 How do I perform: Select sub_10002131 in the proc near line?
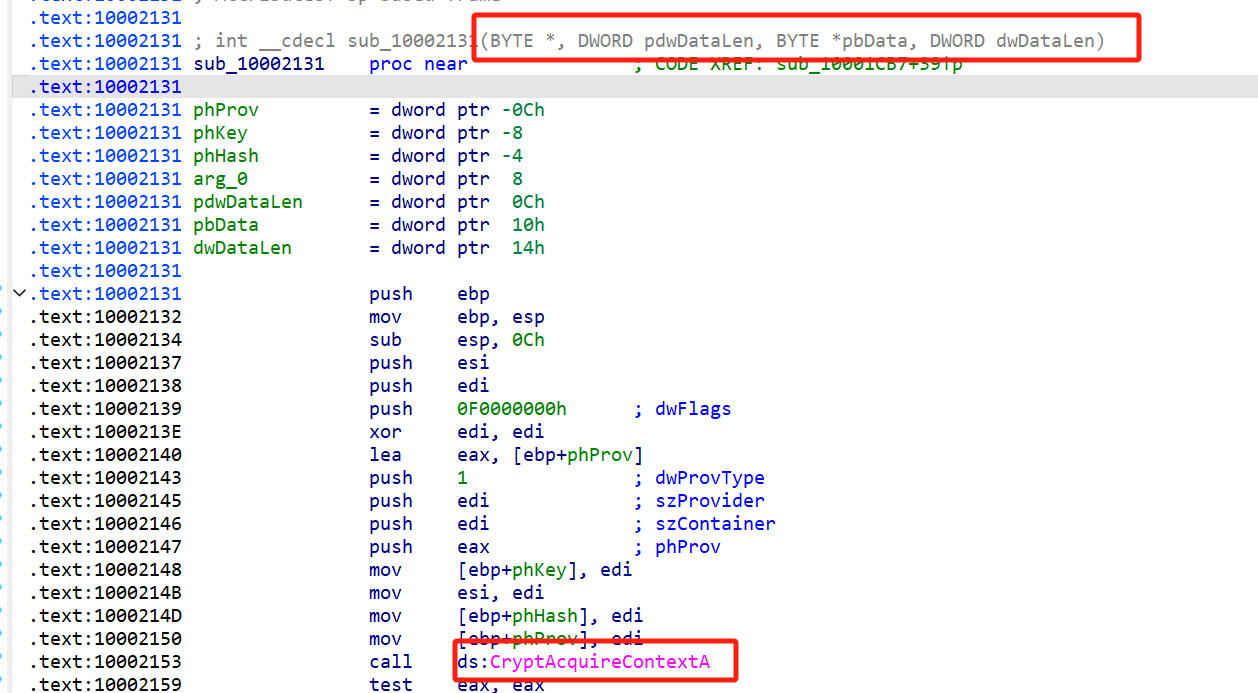tap(259, 64)
